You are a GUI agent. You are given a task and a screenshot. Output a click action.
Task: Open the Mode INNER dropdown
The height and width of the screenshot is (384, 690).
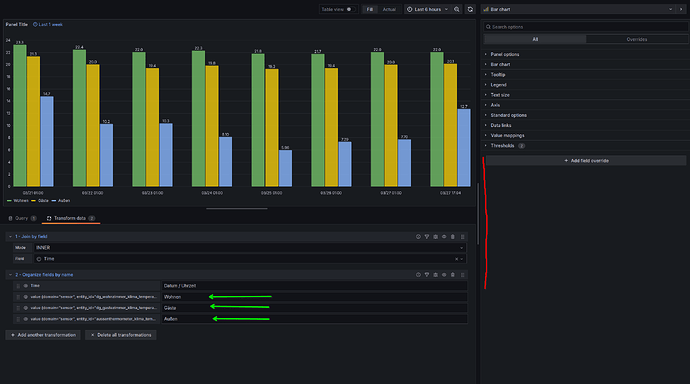pos(250,248)
